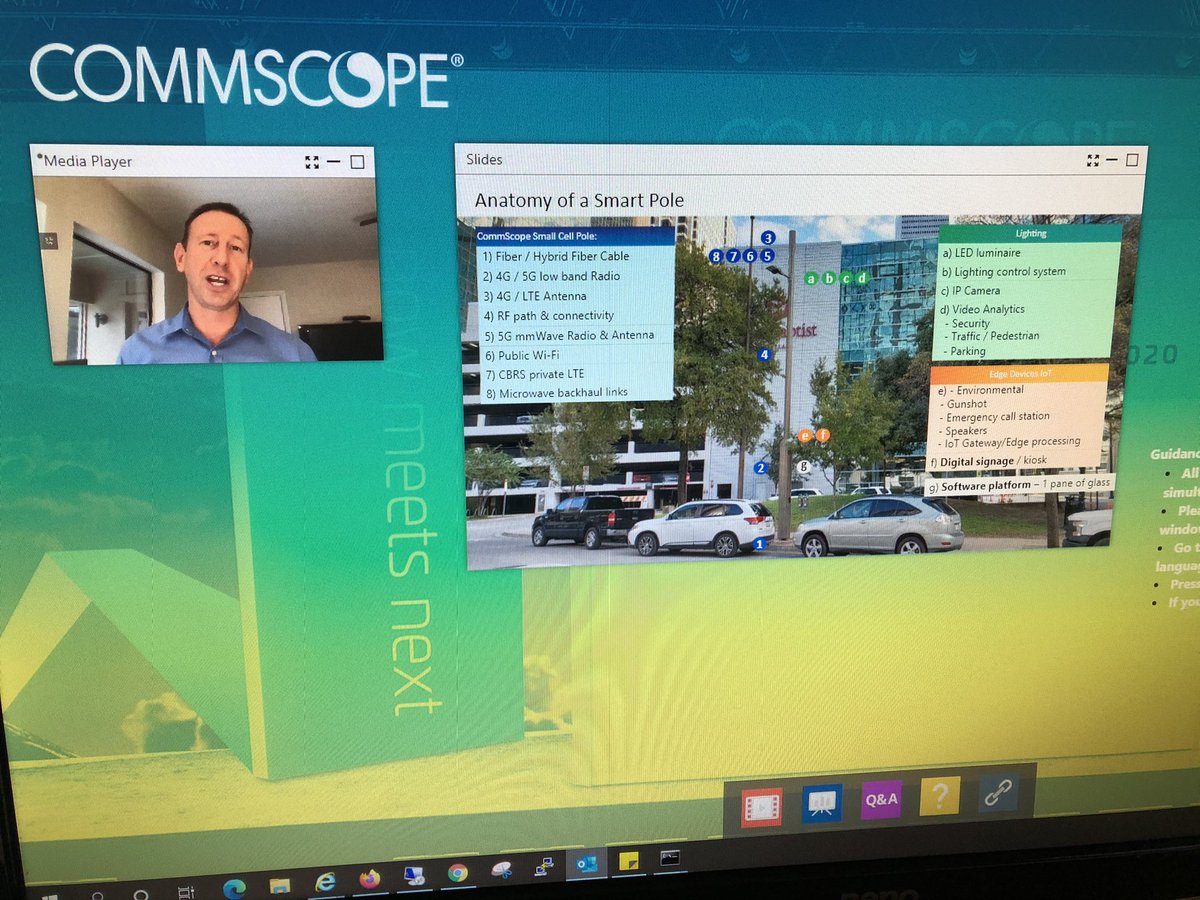
Task: Switch to Outlook in the taskbar
Action: point(586,864)
